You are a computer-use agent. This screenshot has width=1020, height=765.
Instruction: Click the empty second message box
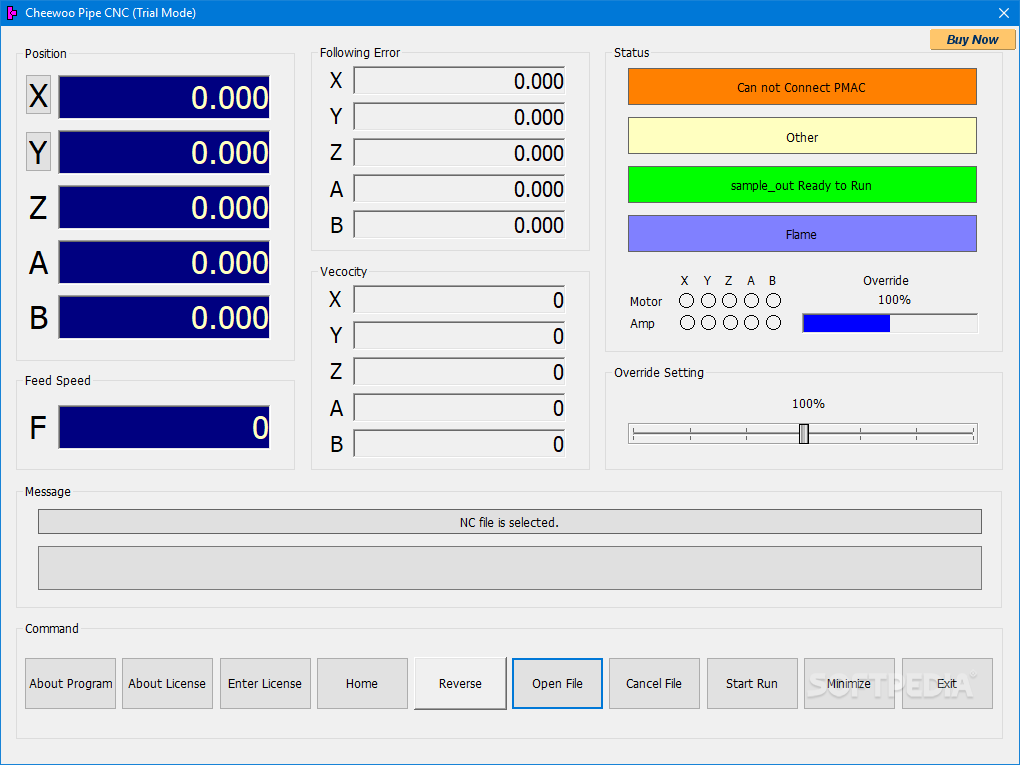point(510,568)
